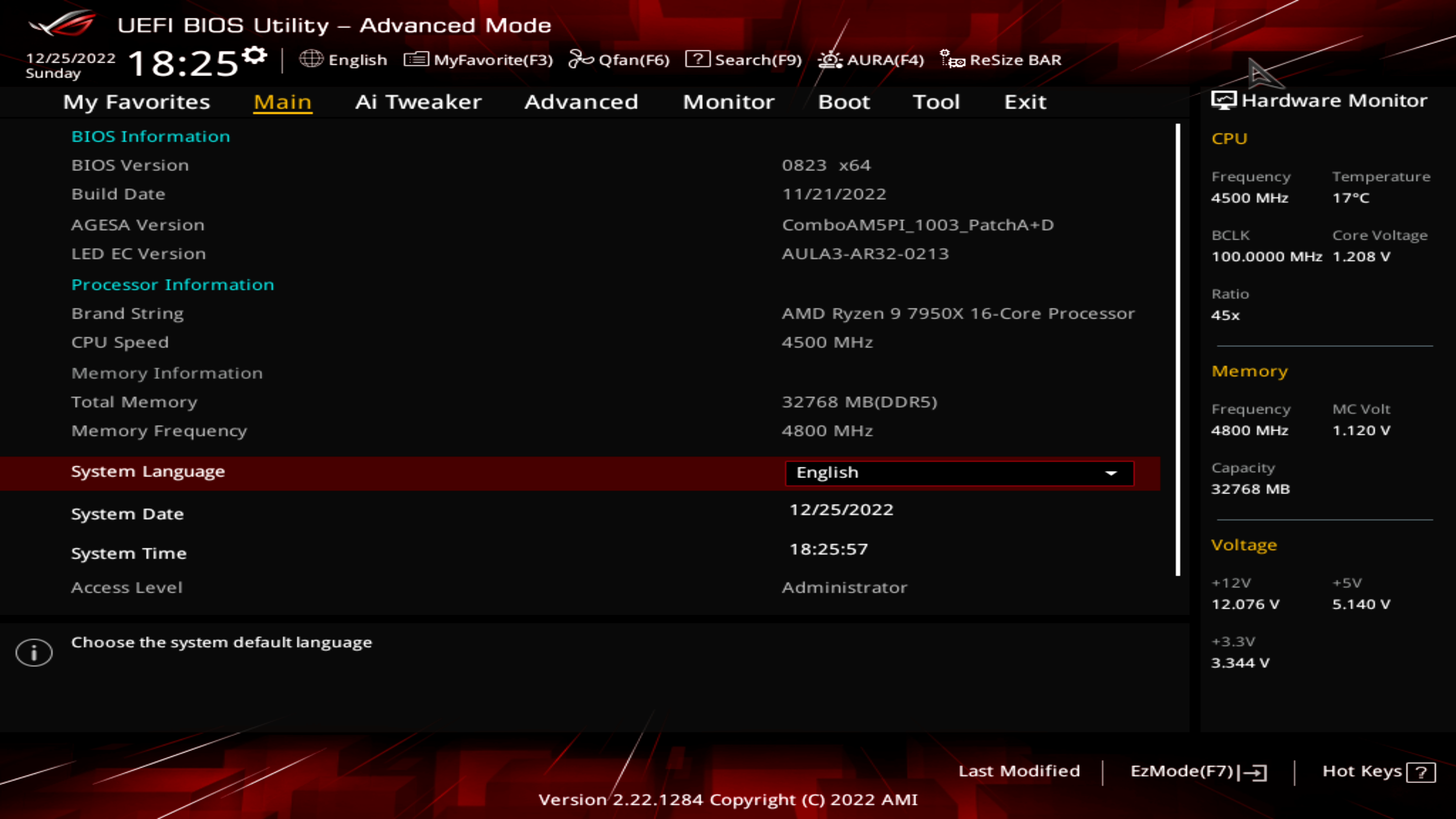Expand the English language selector arrow
The image size is (1456, 819).
point(1111,473)
